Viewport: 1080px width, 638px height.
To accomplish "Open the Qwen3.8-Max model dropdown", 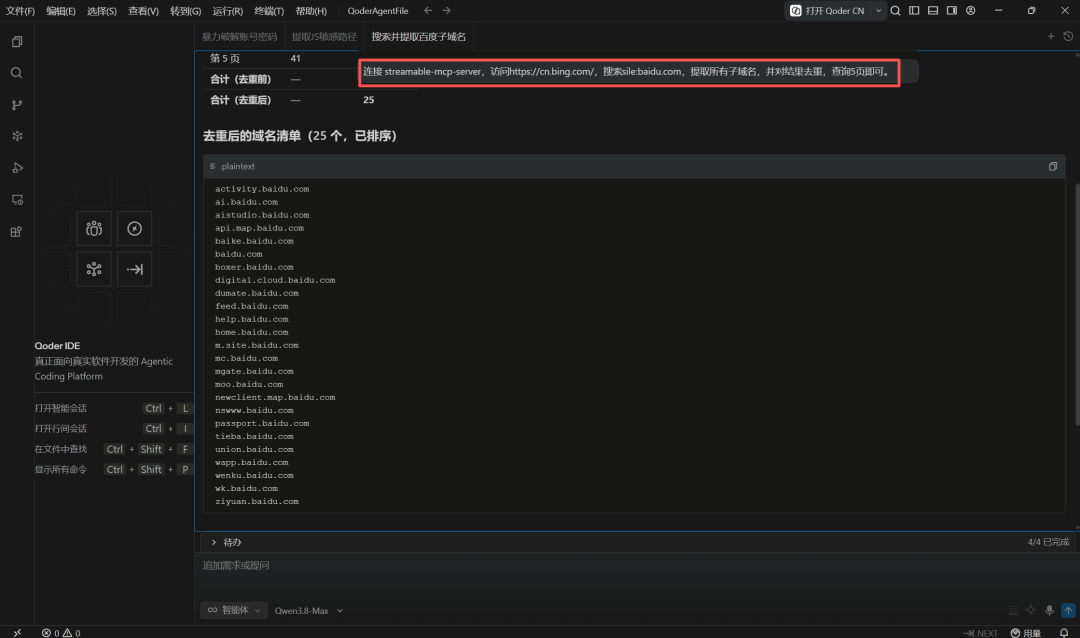I will (309, 610).
